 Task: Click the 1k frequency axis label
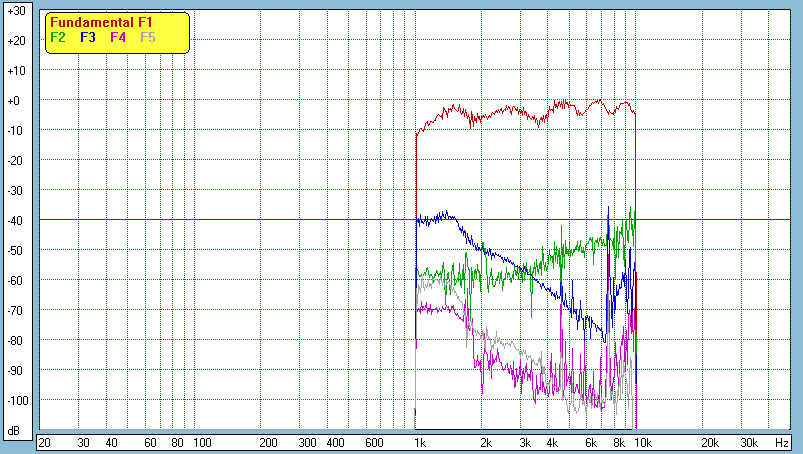click(x=420, y=442)
